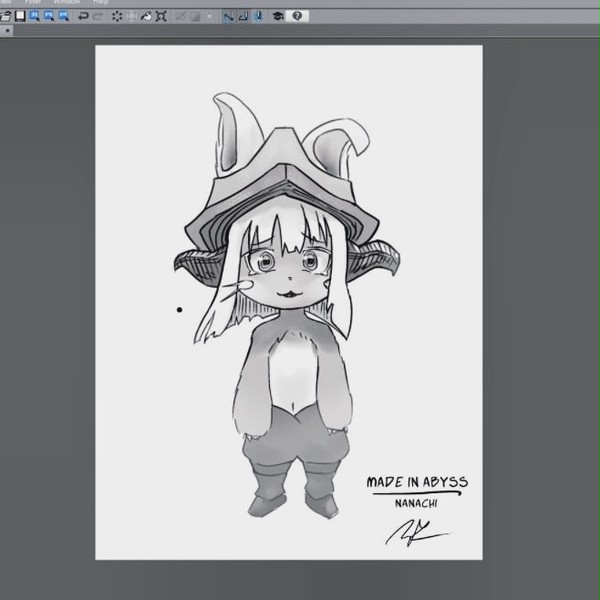Toggle Snap to Grid

(258, 16)
